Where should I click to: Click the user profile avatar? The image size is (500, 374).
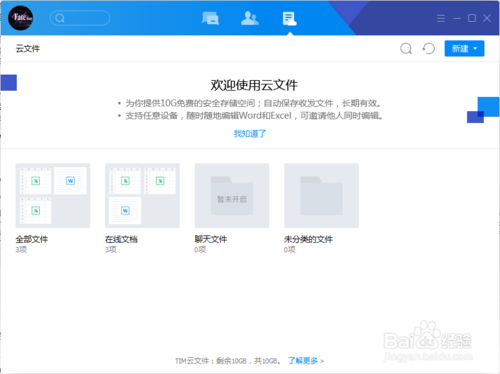(x=21, y=18)
